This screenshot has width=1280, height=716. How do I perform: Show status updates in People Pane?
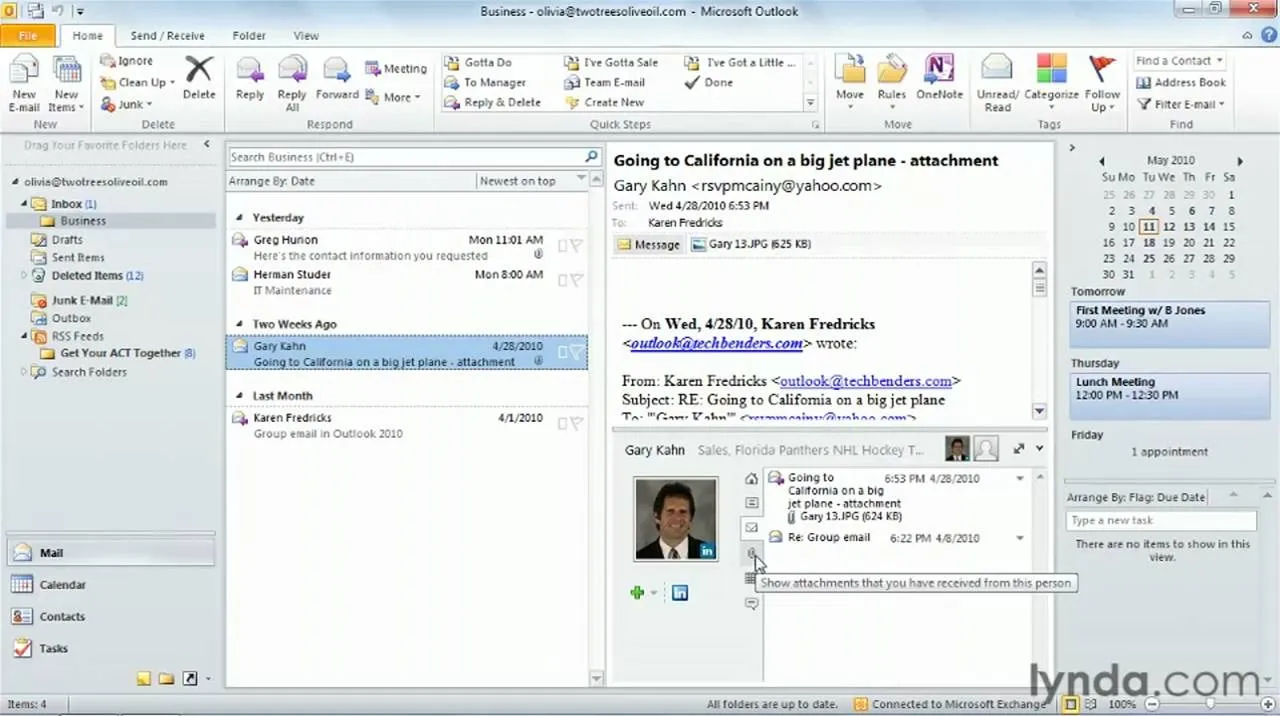pos(751,603)
